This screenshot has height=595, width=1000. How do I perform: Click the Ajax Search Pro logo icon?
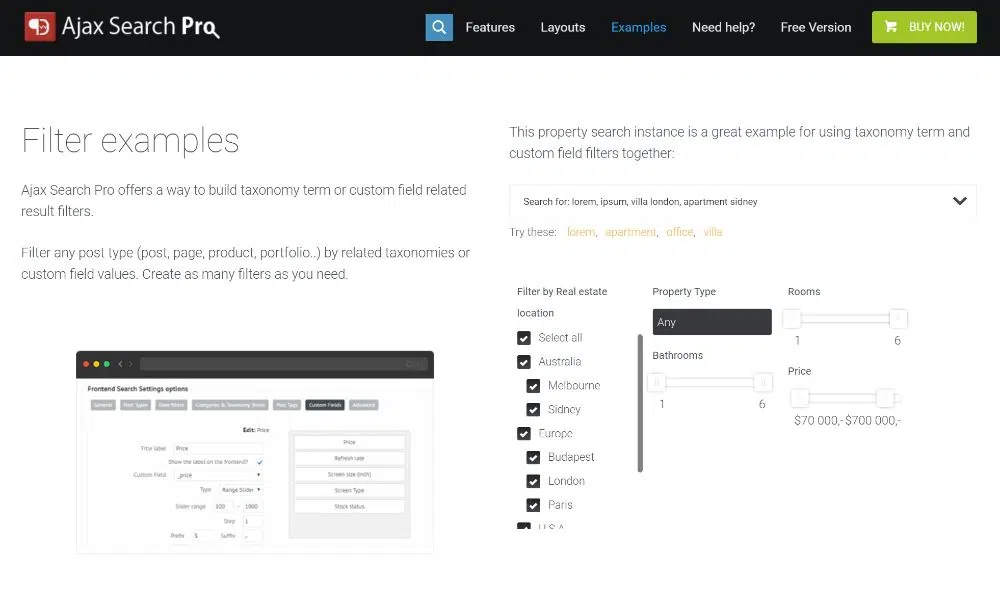point(41,27)
